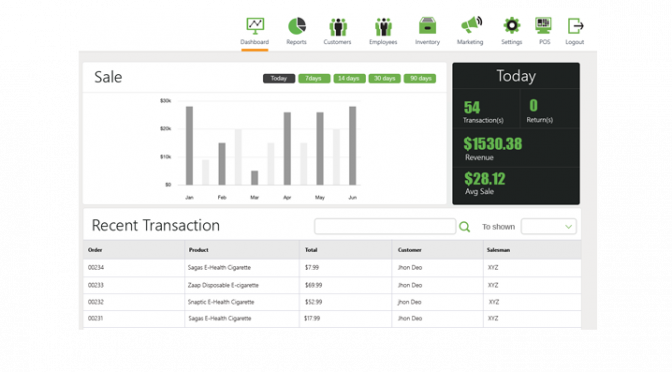This screenshot has height=372, width=672.
Task: Go to Customers section icon
Action: (x=338, y=27)
